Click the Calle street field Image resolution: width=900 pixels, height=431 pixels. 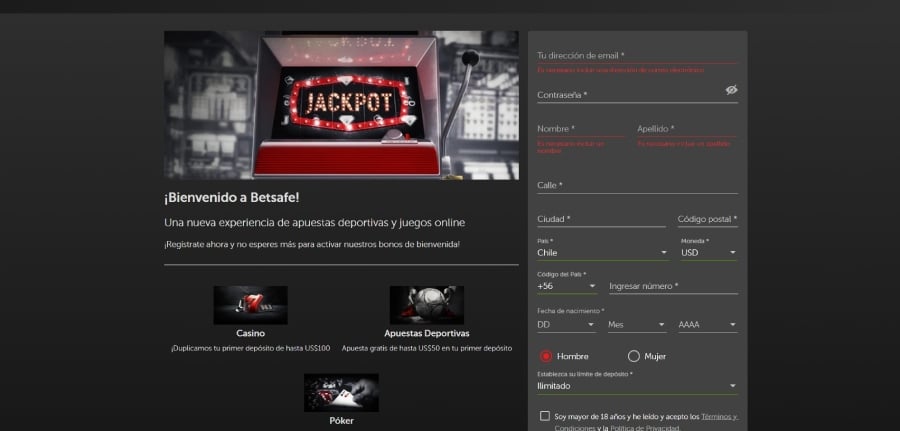pos(637,185)
